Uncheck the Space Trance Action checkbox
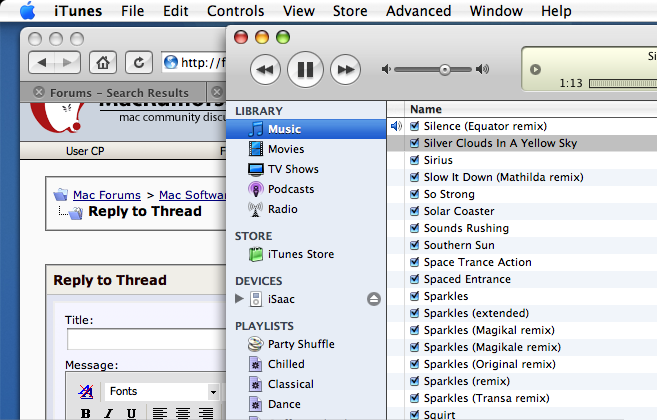This screenshot has height=420, width=657. click(x=414, y=262)
